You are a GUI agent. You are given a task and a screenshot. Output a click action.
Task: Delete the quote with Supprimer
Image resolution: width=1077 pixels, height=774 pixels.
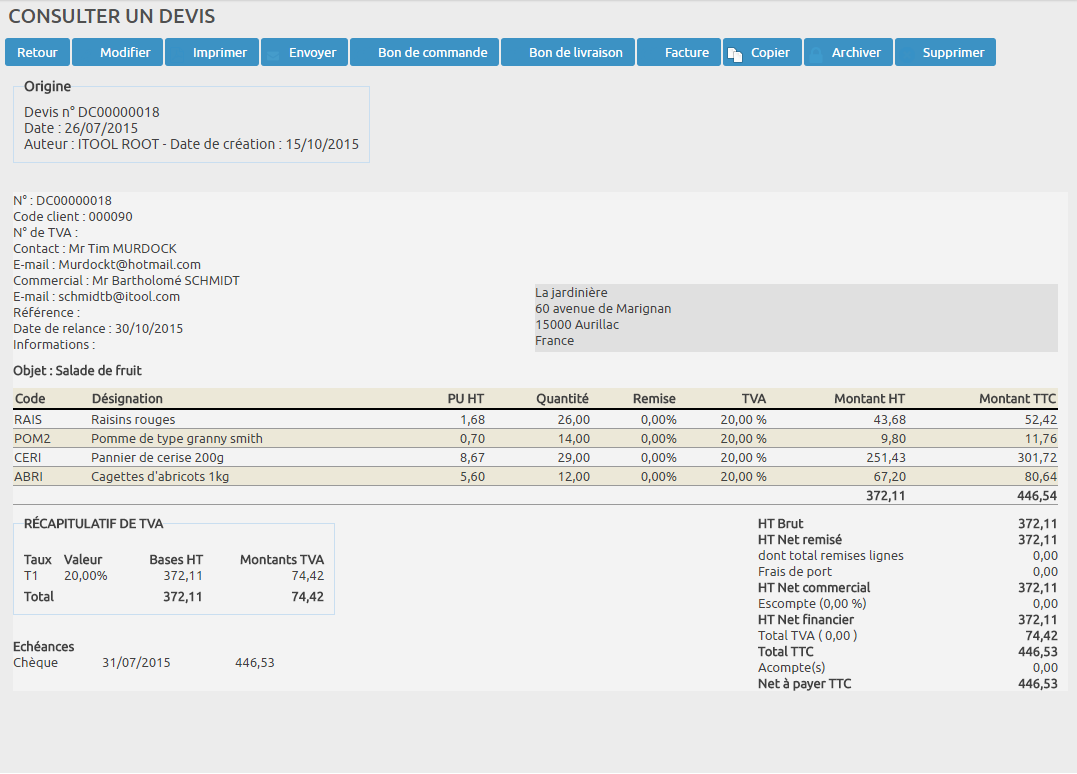click(945, 53)
